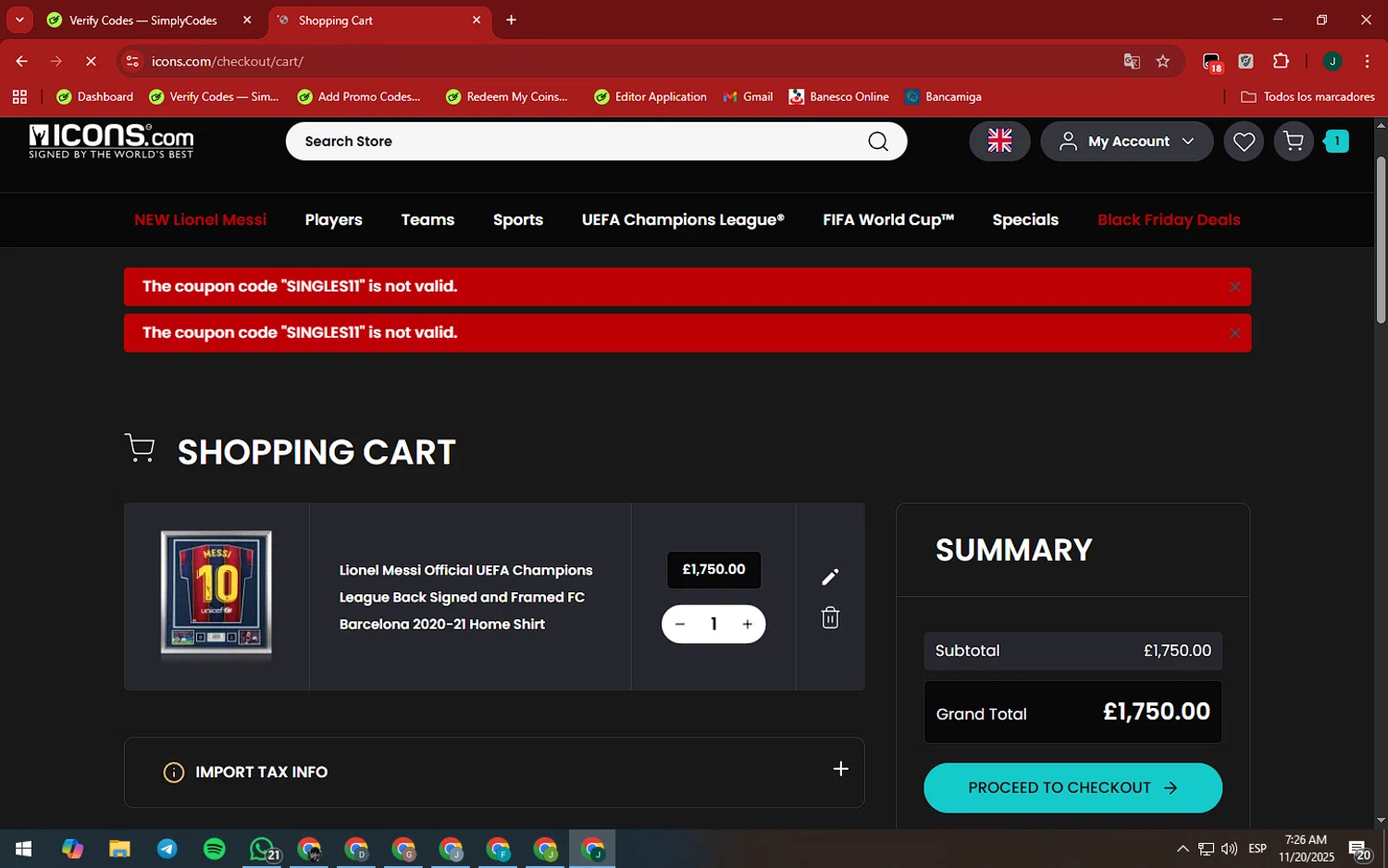Viewport: 1388px width, 868px height.
Task: Open the volume control in system tray
Action: (1230, 849)
